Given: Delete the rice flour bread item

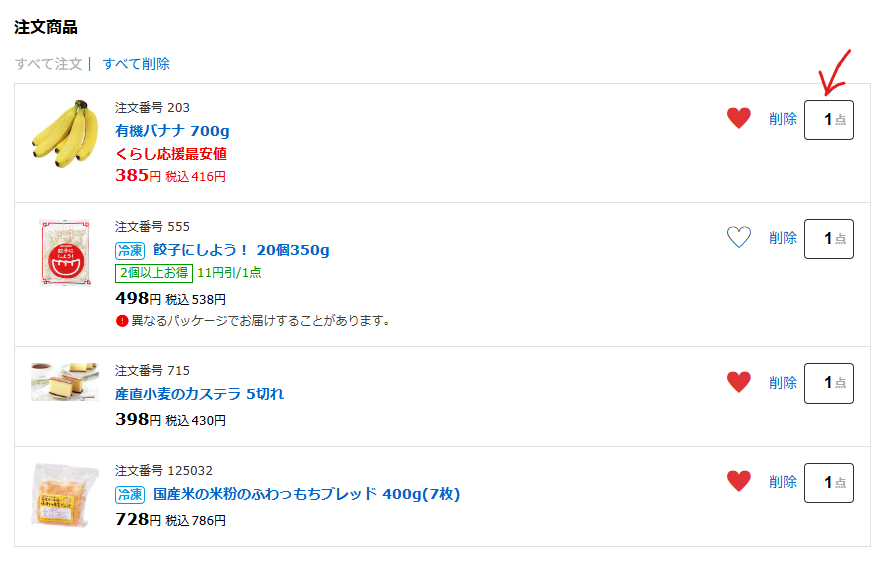Looking at the screenshot, I should (783, 482).
